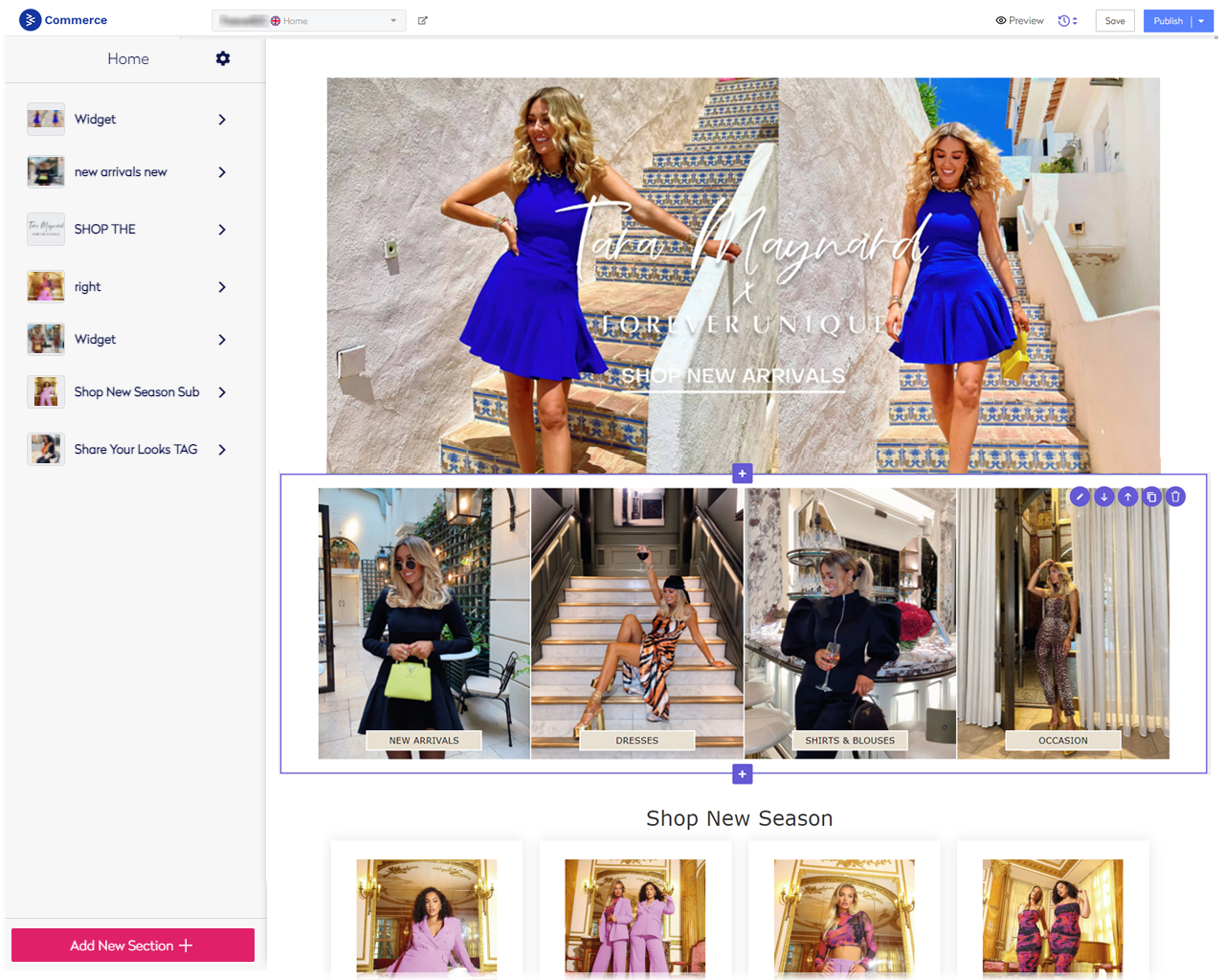Click Shop New Season heading text
This screenshot has height=980, width=1225.
740,818
